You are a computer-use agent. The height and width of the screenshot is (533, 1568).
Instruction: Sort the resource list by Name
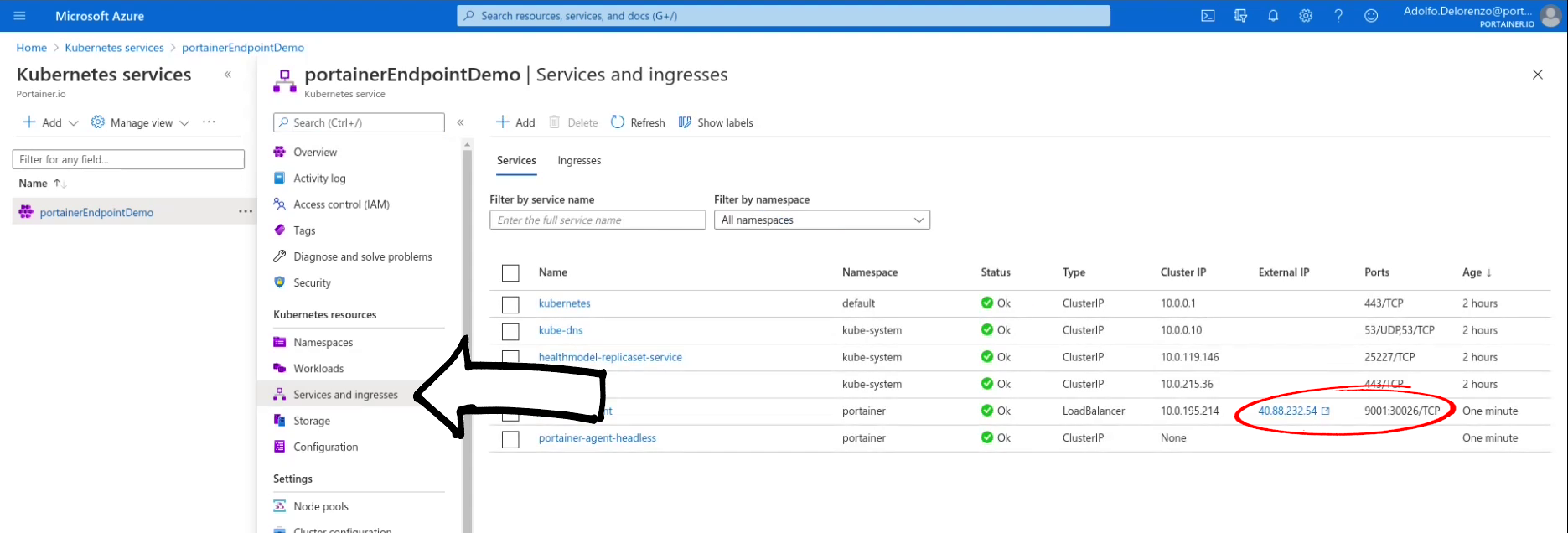click(42, 183)
